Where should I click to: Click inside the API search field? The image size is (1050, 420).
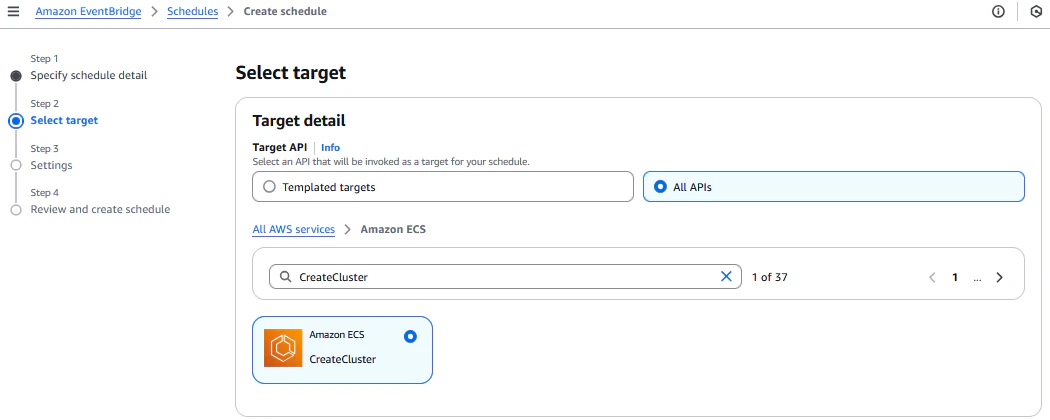point(505,277)
